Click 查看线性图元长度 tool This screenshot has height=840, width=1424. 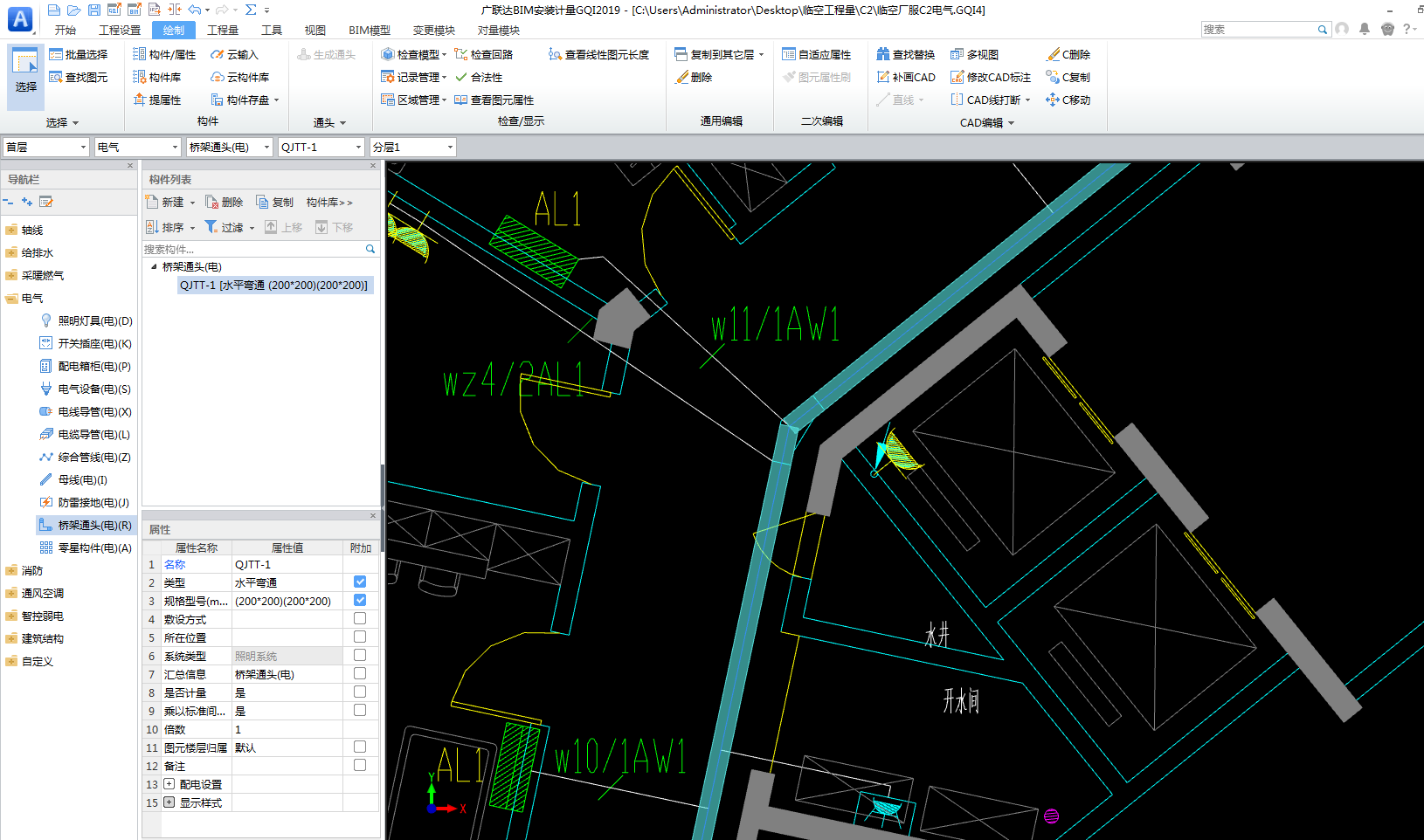(x=598, y=54)
